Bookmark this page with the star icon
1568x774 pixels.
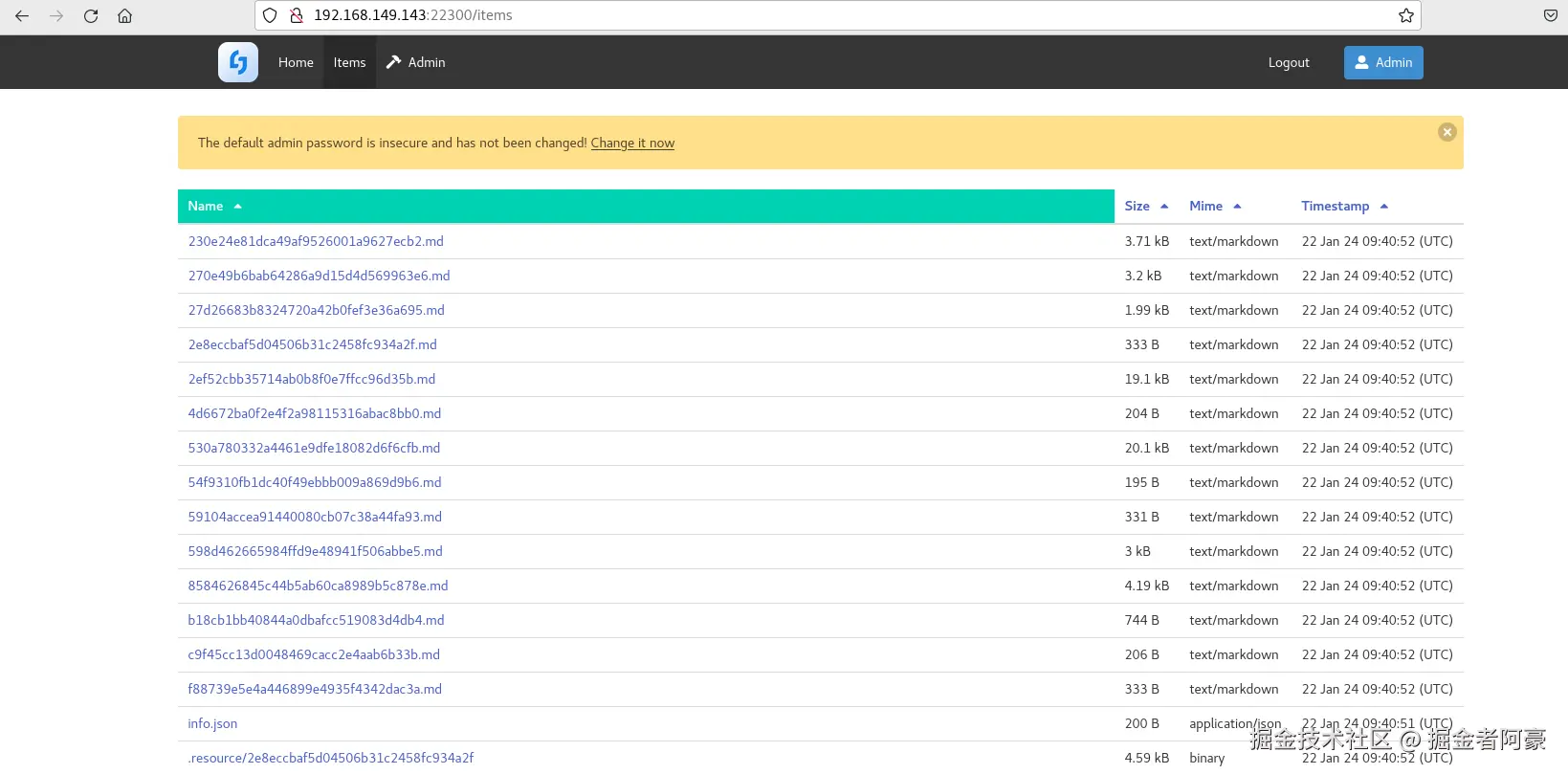1405,15
